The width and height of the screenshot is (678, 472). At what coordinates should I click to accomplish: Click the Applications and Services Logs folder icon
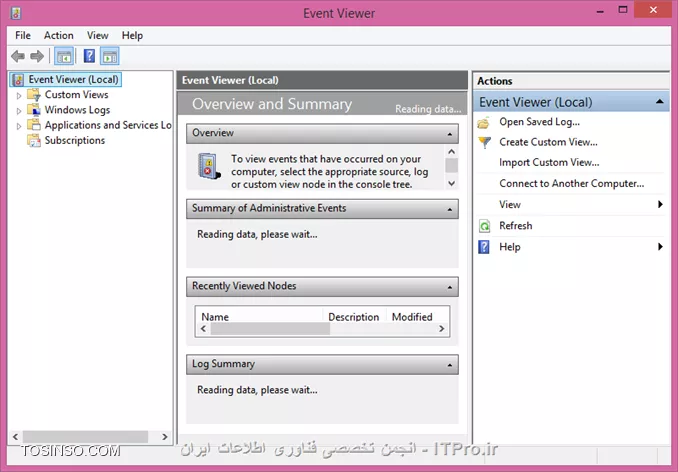34,125
